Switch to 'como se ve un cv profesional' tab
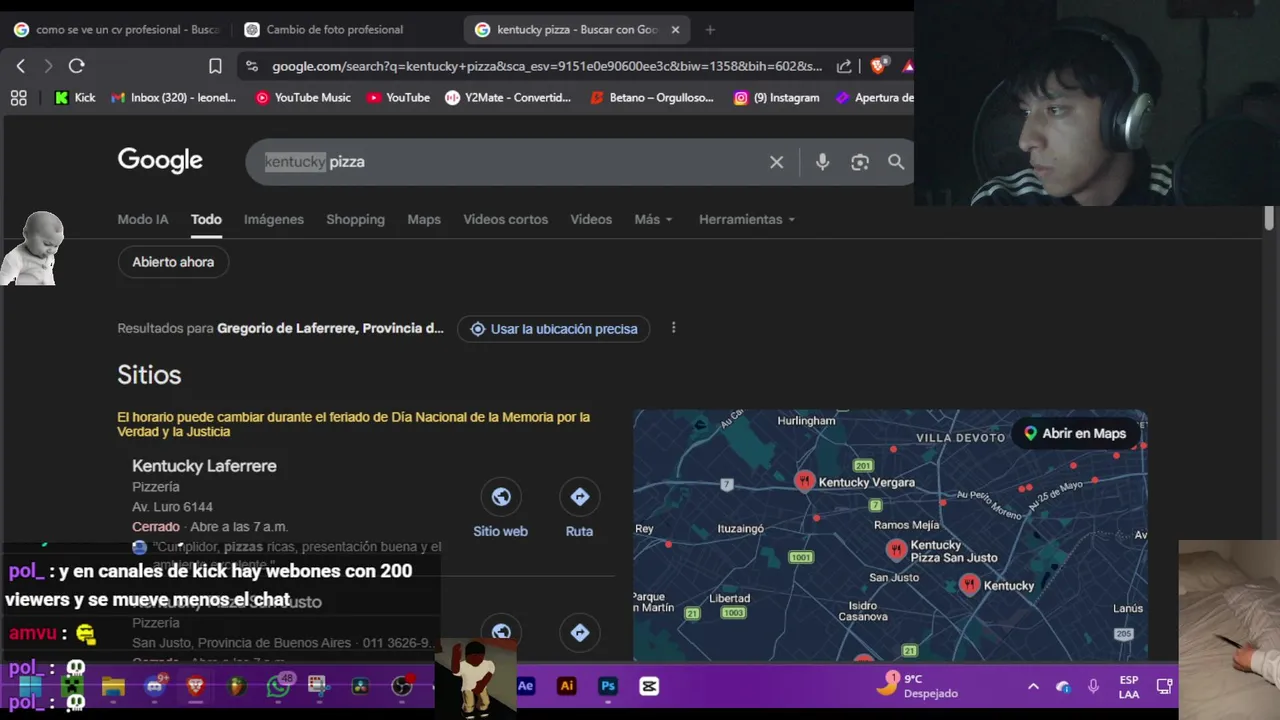Image resolution: width=1280 pixels, height=720 pixels. coord(117,30)
